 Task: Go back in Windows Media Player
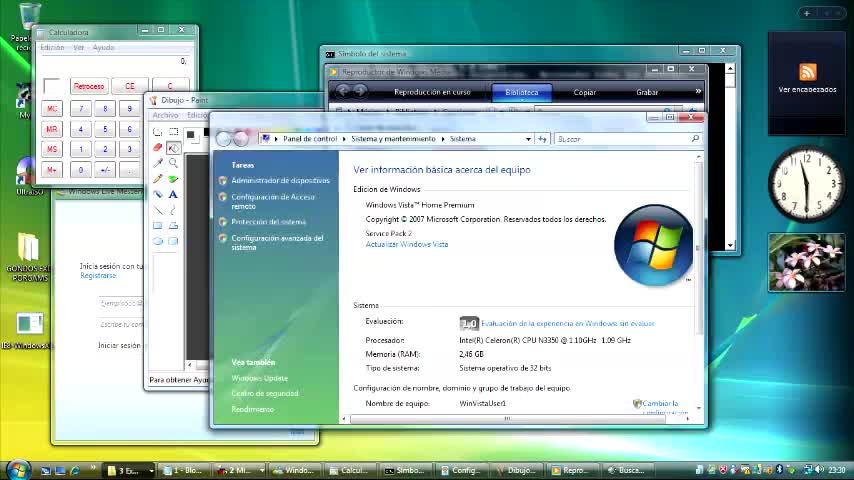[343, 92]
